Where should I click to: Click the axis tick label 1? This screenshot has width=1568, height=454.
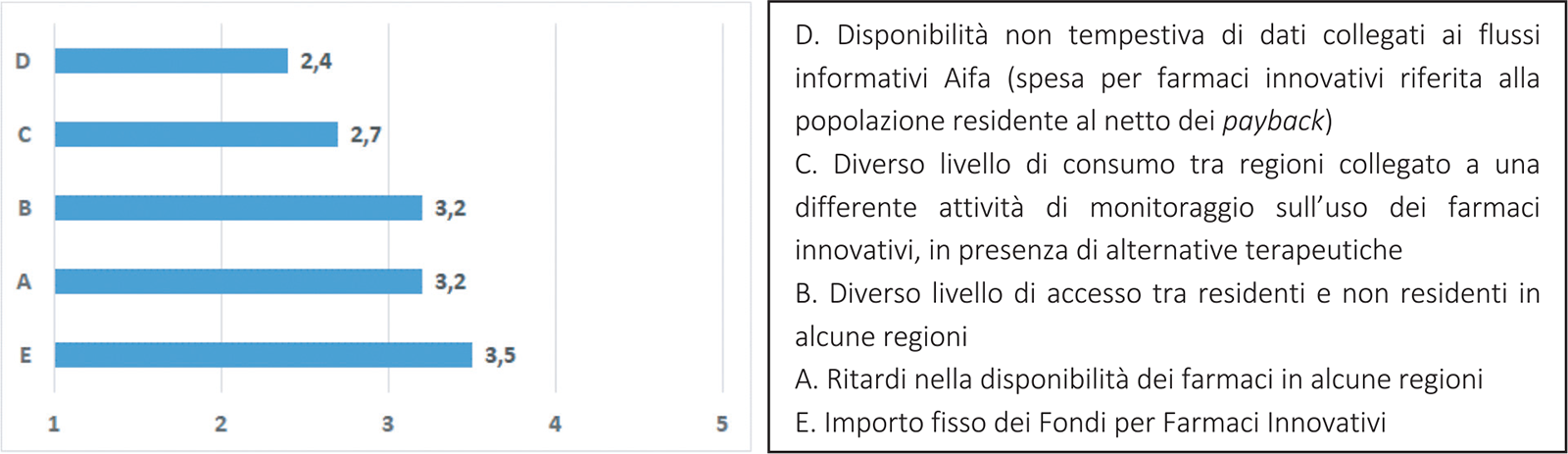coord(54,424)
